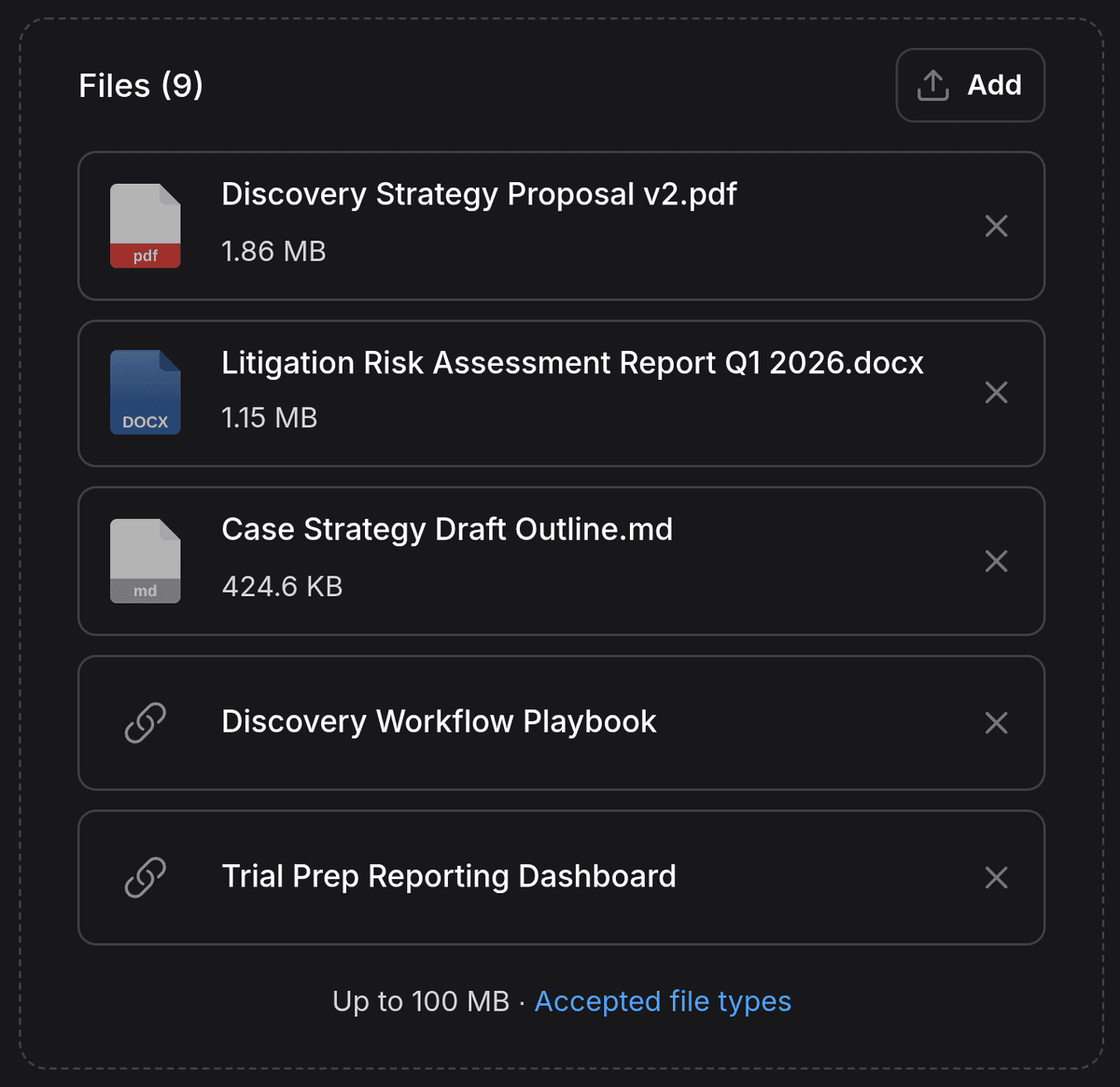Click the Add upload button
Image resolution: width=1120 pixels, height=1087 pixels.
point(970,85)
